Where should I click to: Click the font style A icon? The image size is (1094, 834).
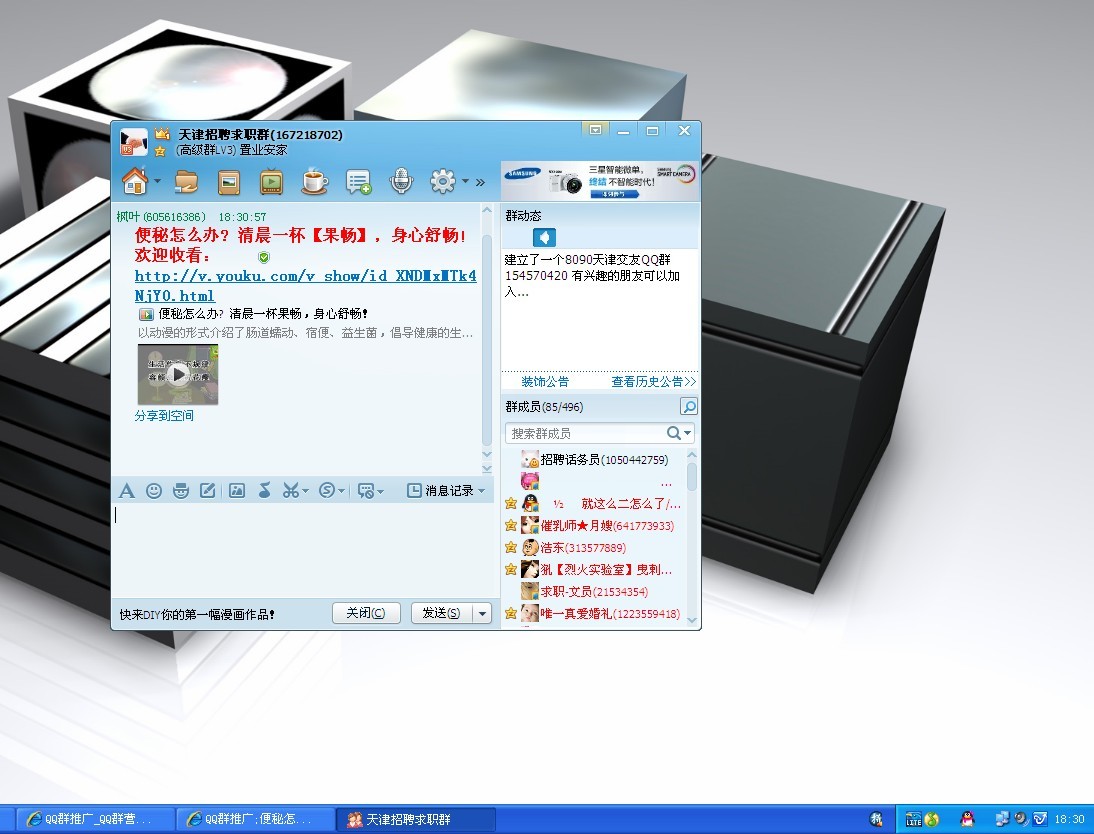[x=126, y=490]
